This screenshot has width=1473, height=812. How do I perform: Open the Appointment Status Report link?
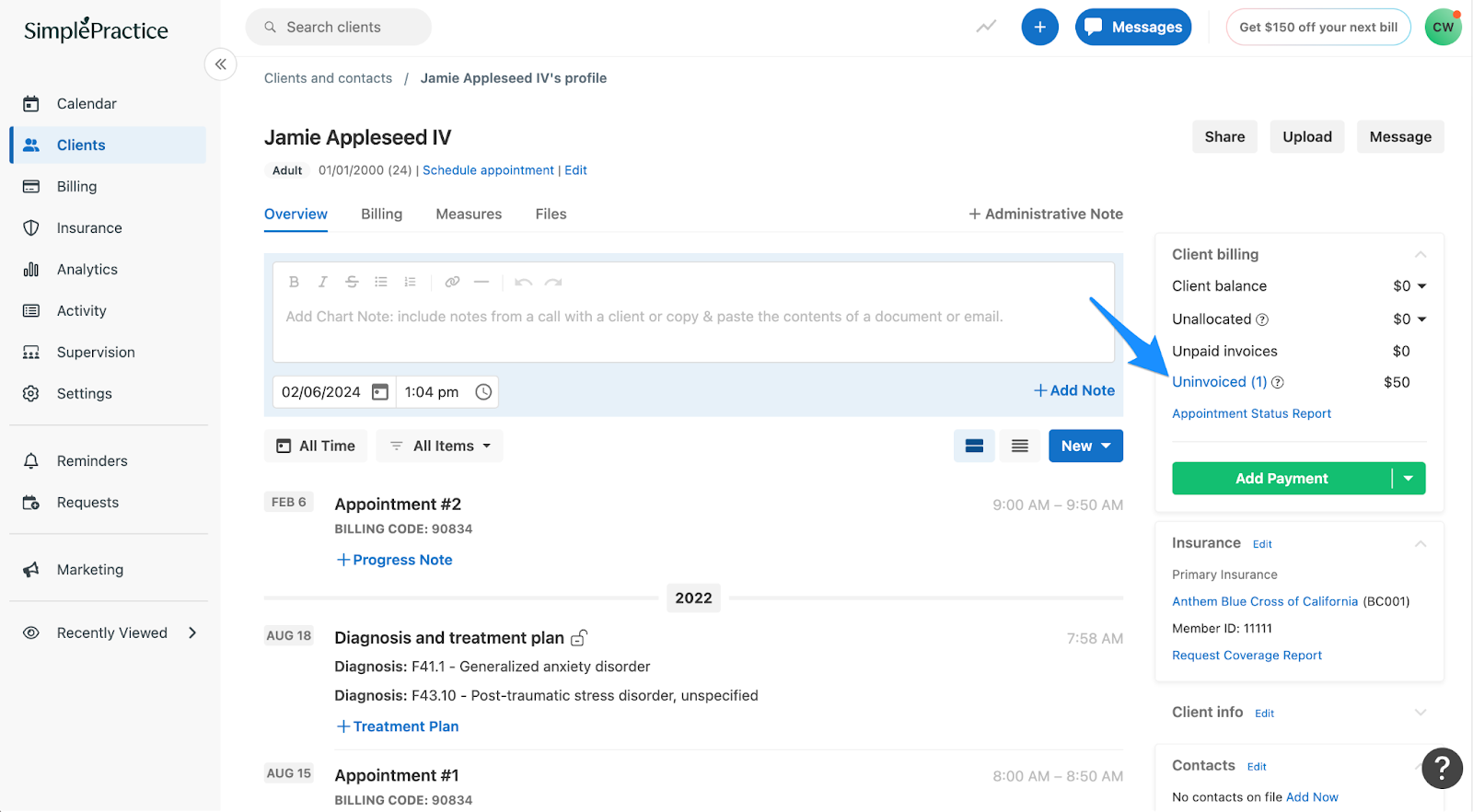(x=1251, y=414)
